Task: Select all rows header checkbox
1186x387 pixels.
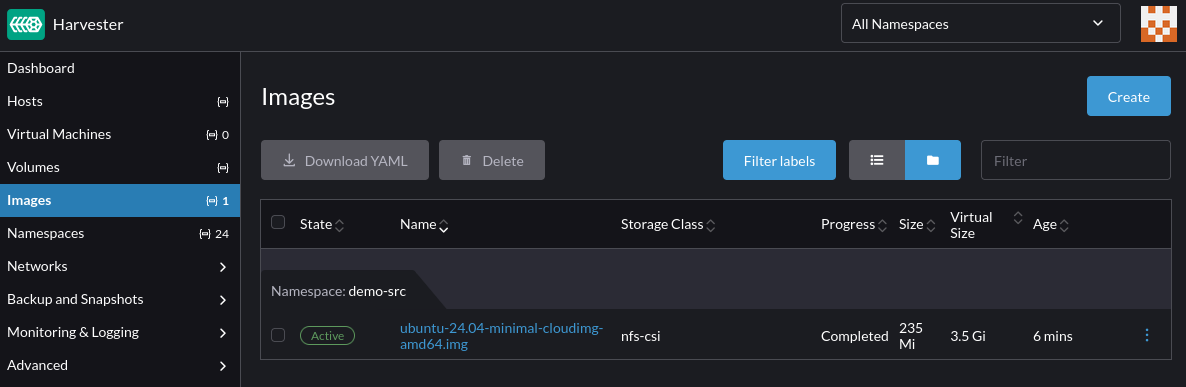Action: [x=278, y=222]
